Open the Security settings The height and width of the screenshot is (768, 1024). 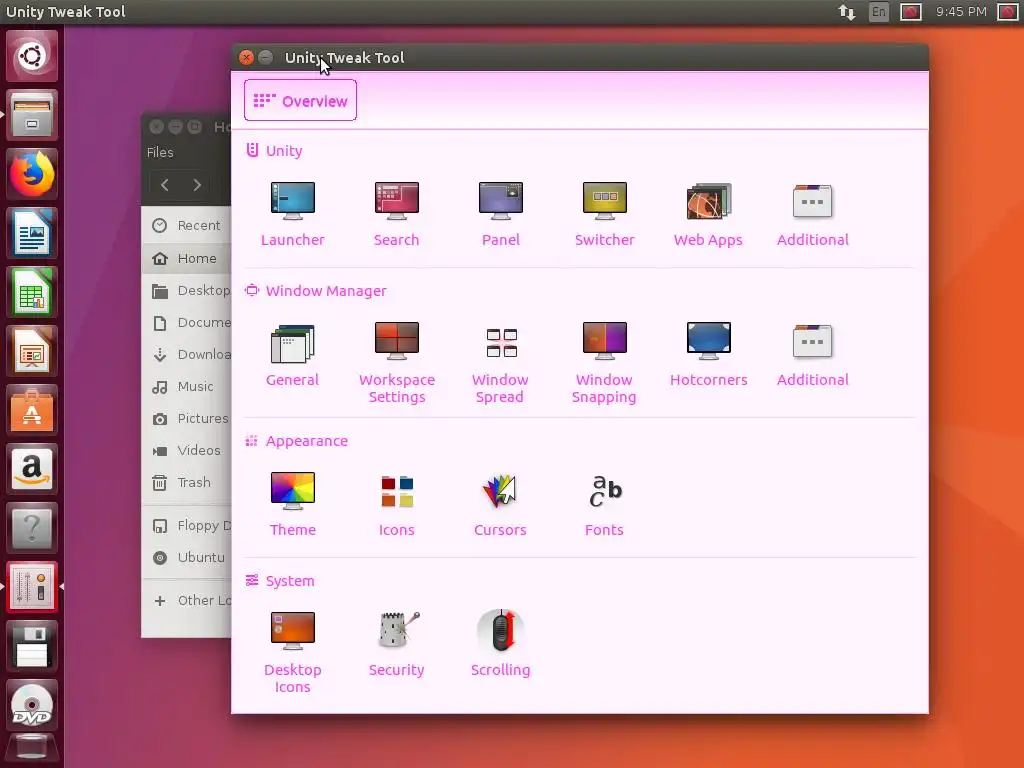(396, 644)
